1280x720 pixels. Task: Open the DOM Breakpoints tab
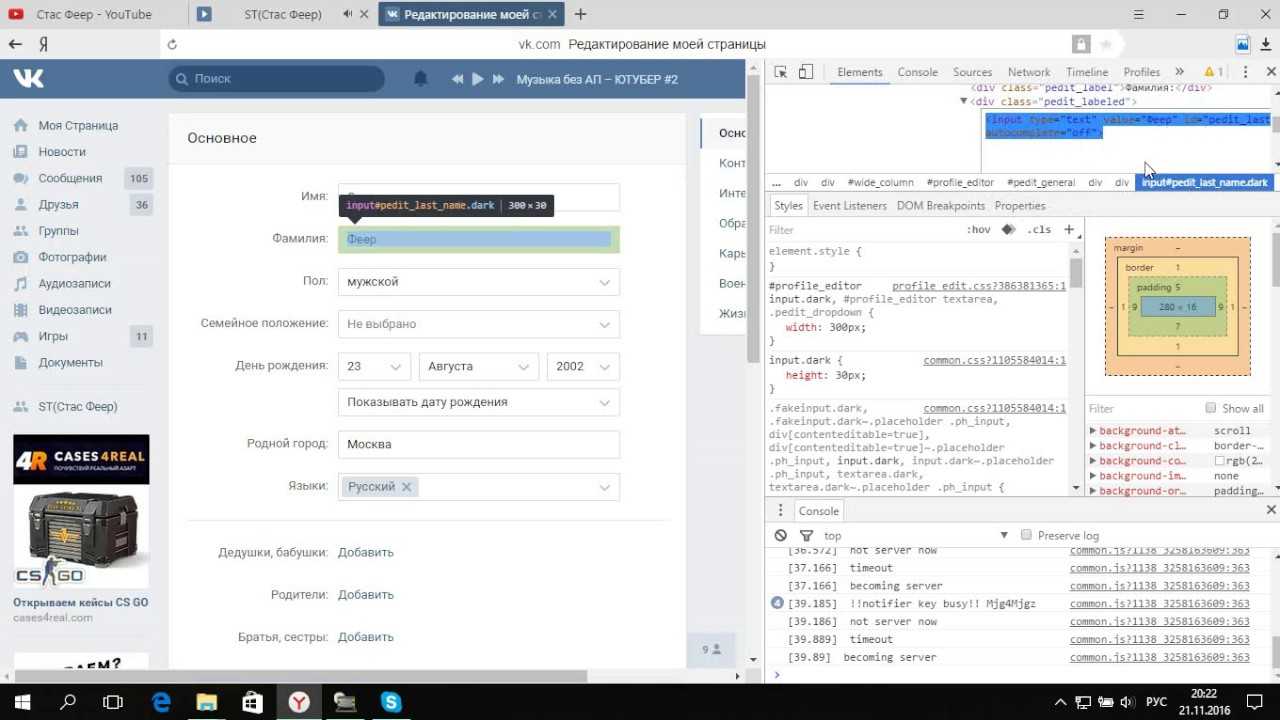coord(941,205)
